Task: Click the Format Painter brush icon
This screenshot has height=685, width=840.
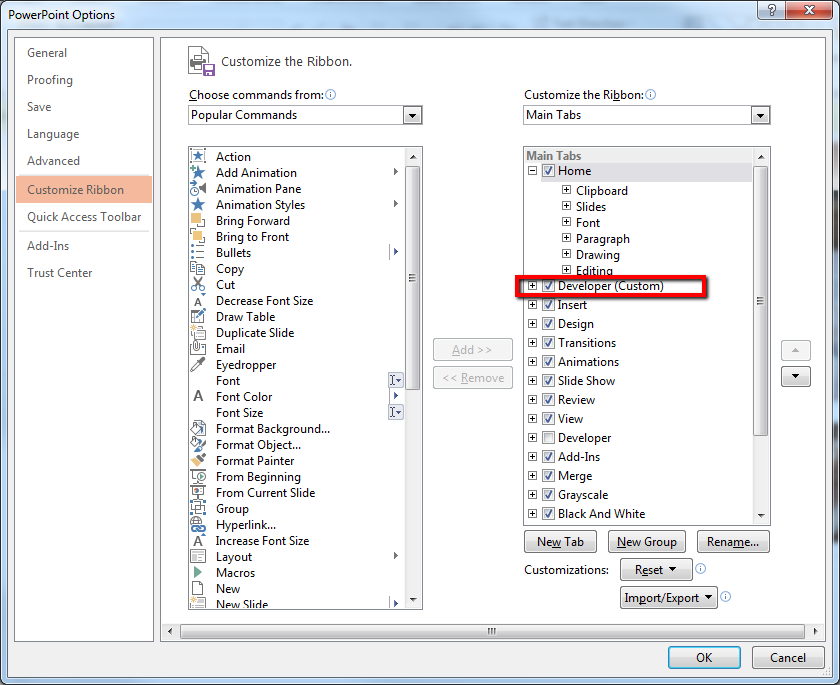Action: (198, 461)
